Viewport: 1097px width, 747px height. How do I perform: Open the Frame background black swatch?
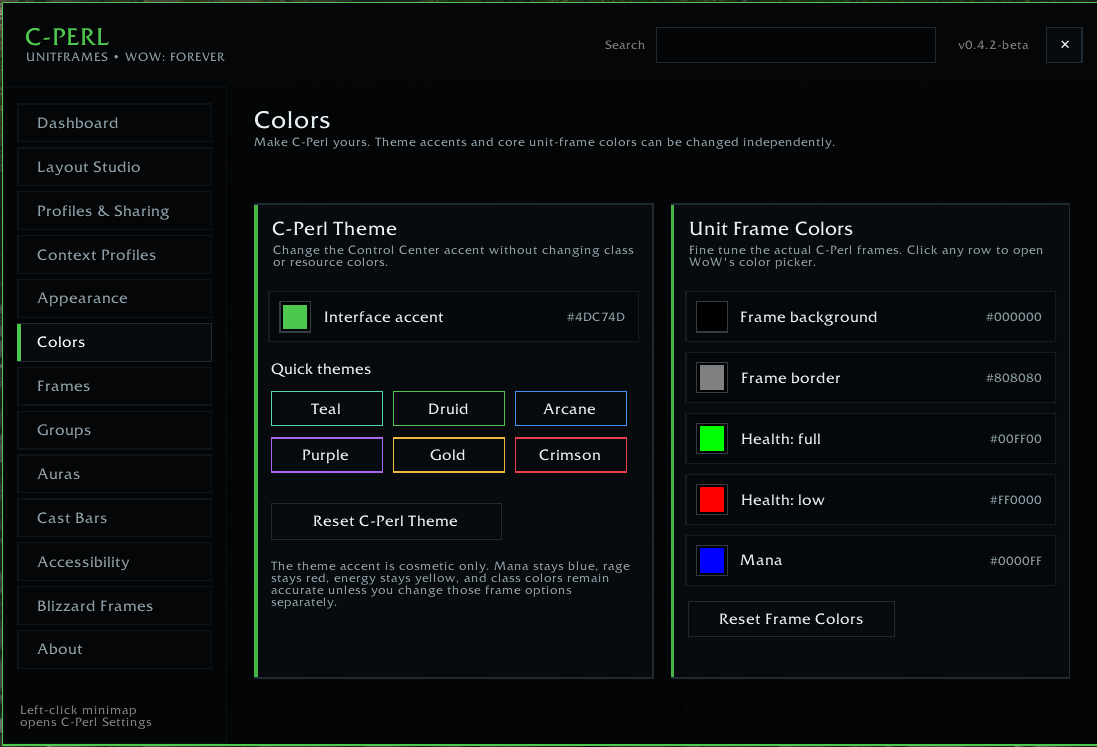coord(712,317)
